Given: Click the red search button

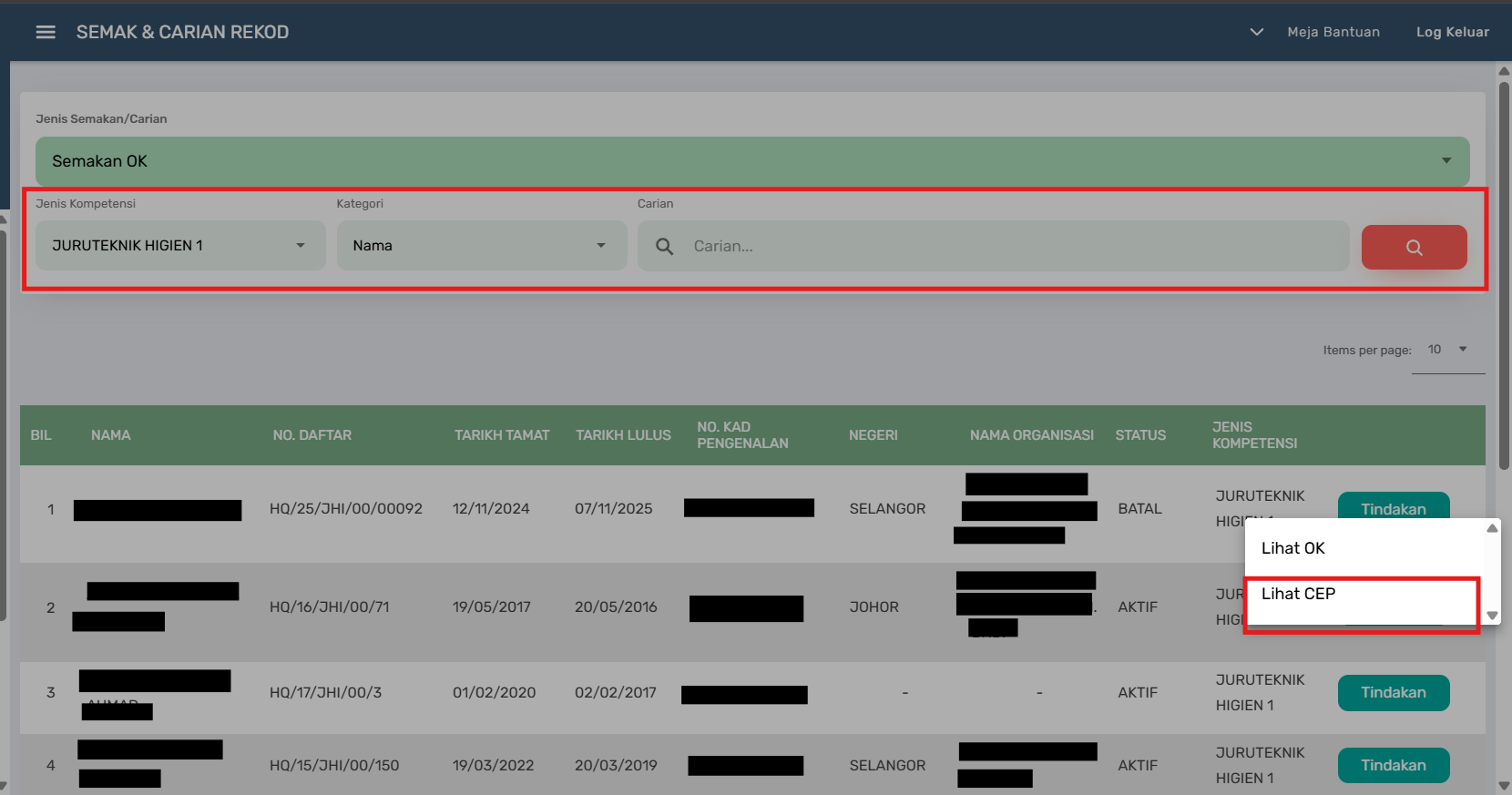Looking at the screenshot, I should tap(1414, 247).
